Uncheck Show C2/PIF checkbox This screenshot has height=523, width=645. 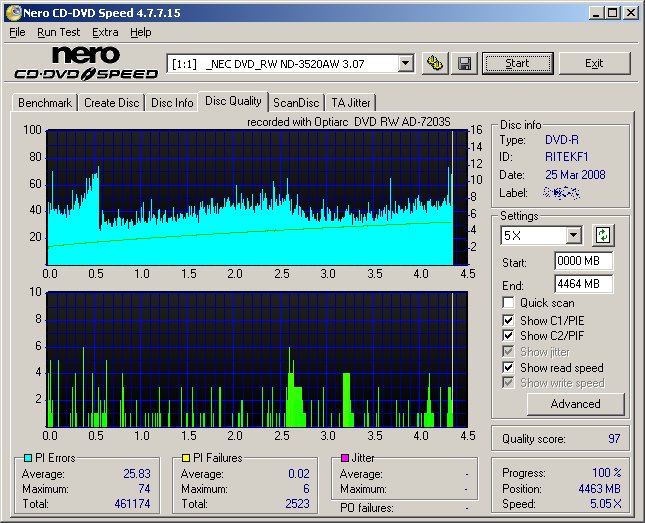point(508,335)
